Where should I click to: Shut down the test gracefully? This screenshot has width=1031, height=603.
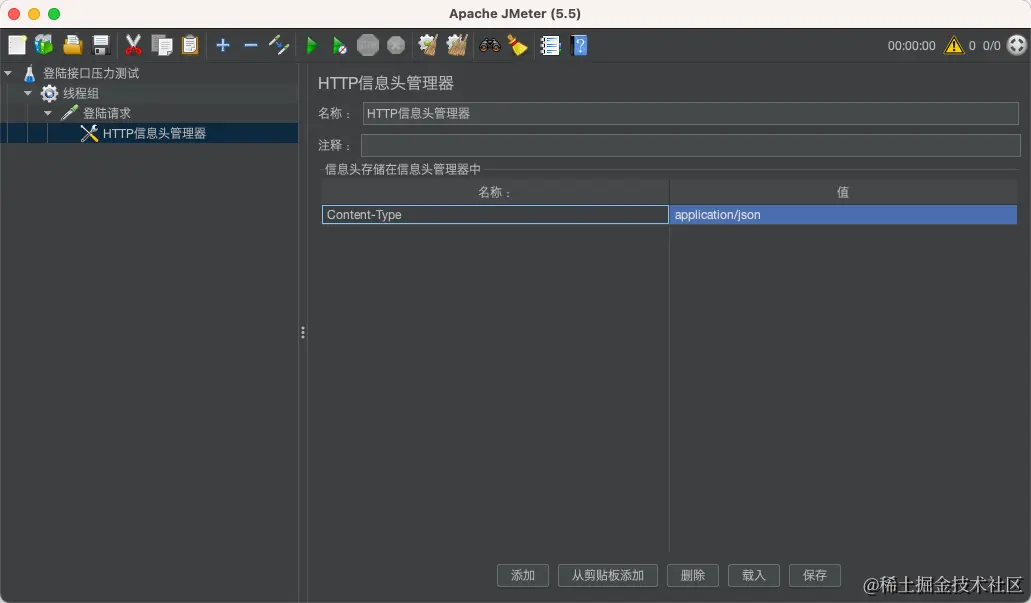pyautogui.click(x=396, y=45)
